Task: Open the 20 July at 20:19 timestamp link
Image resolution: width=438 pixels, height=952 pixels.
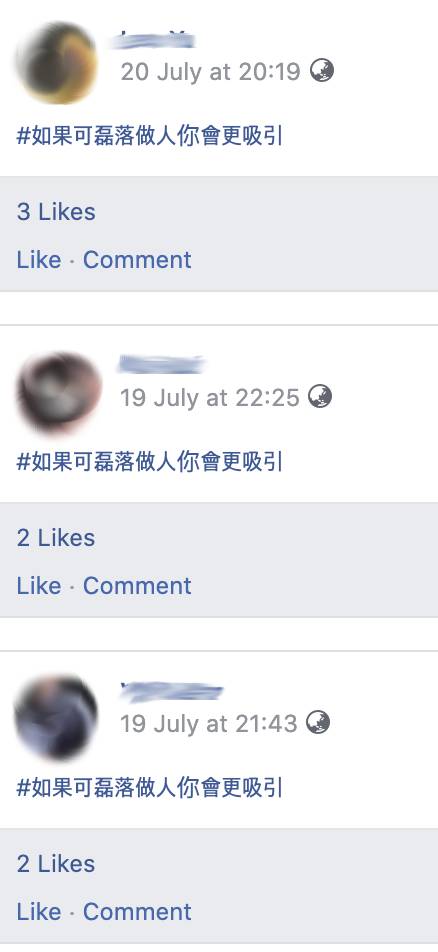Action: (210, 72)
